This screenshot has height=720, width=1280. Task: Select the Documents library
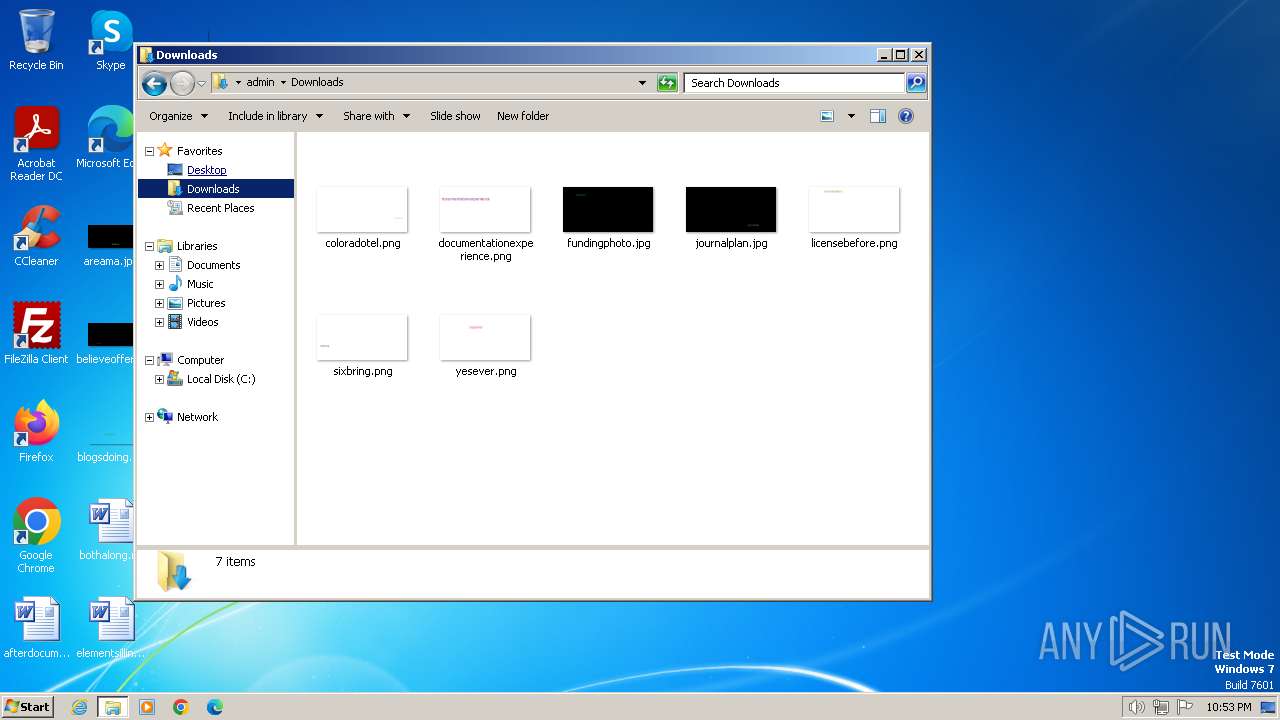pos(213,265)
